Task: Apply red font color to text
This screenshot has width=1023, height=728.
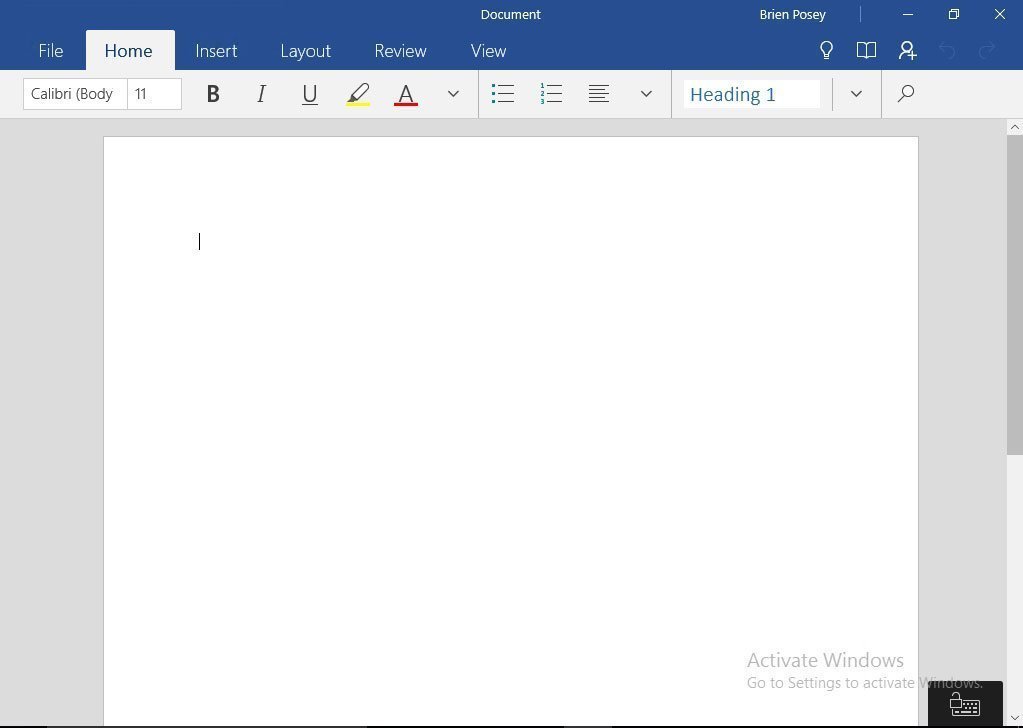Action: click(405, 93)
